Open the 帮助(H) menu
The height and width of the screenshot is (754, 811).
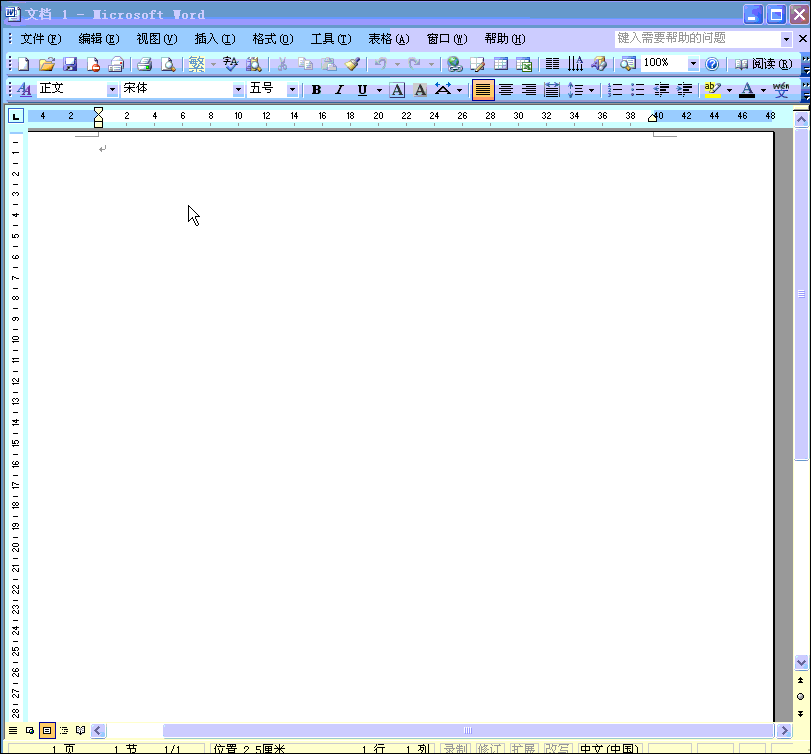[505, 39]
